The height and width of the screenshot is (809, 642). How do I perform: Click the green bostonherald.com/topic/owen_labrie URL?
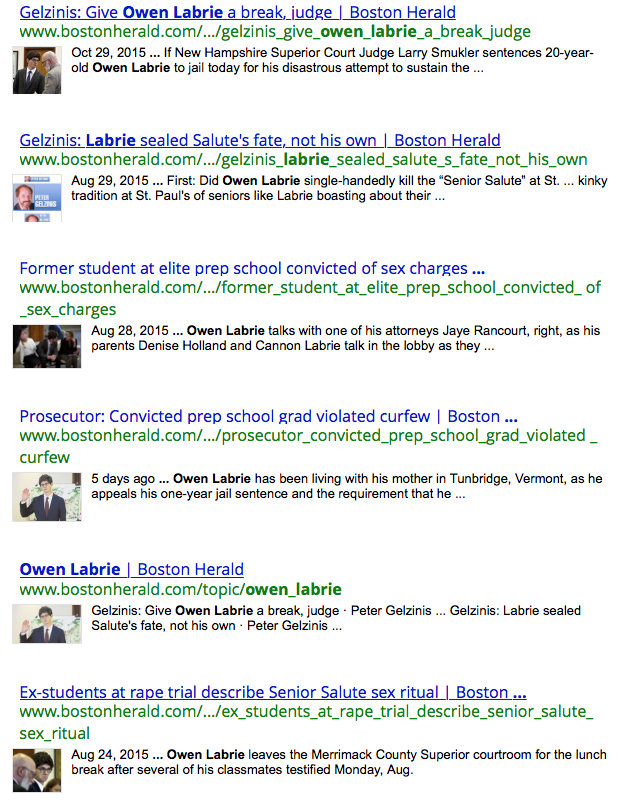[x=180, y=589]
